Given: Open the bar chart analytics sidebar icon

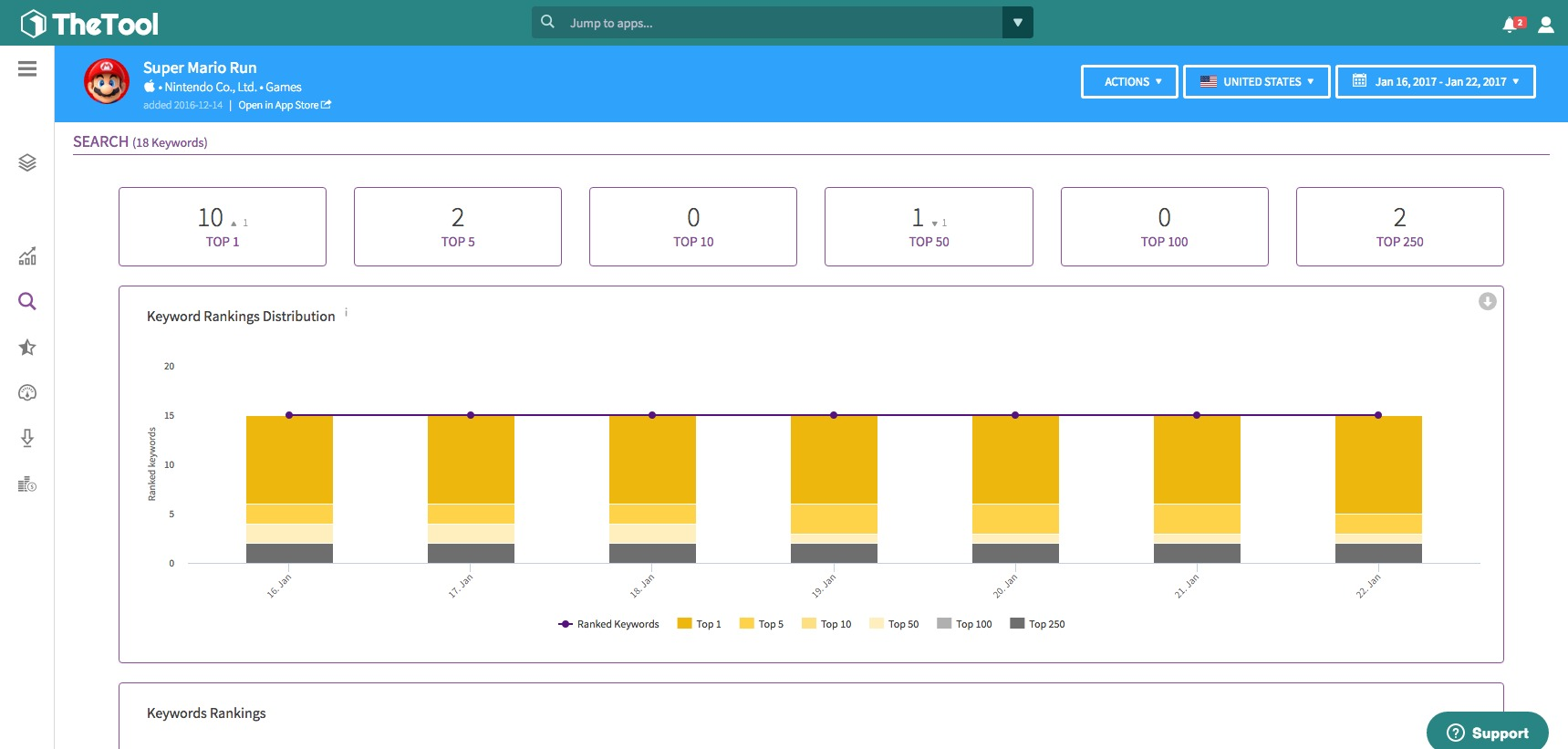Looking at the screenshot, I should pyautogui.click(x=27, y=256).
